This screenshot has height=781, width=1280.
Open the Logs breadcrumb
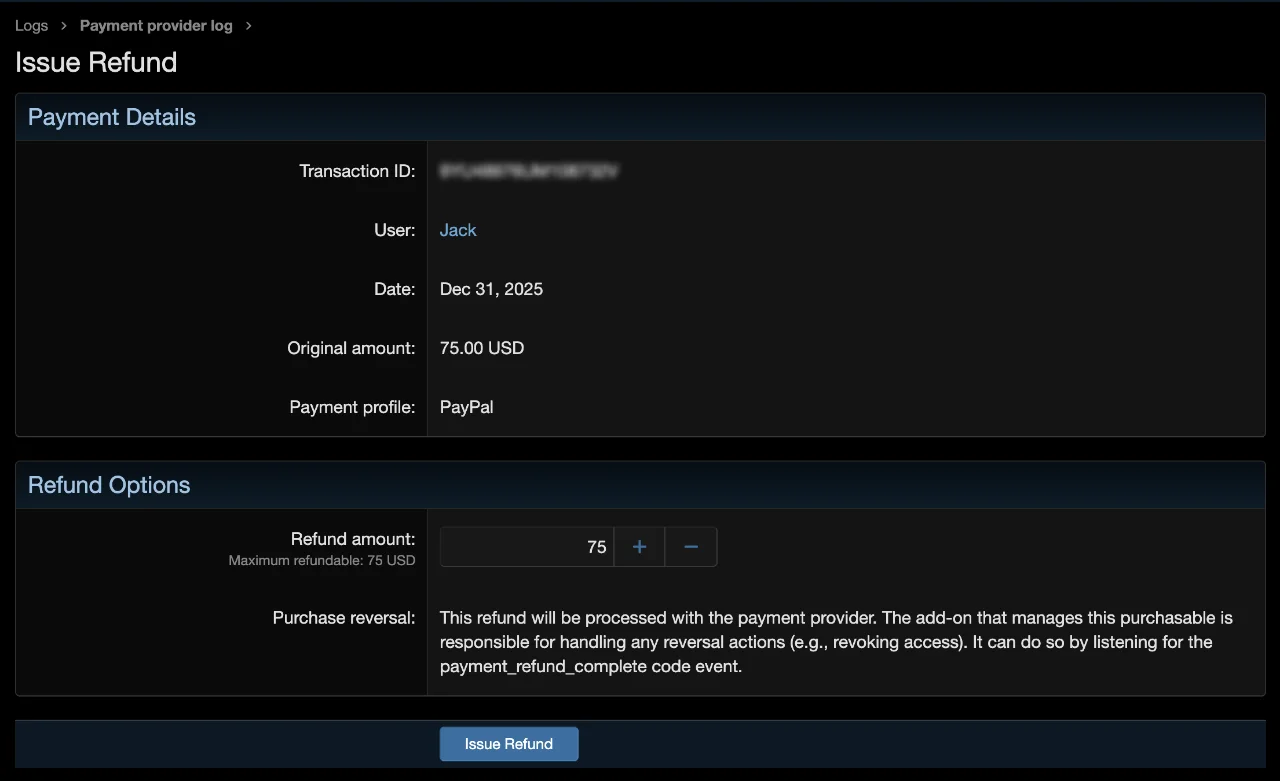31,26
